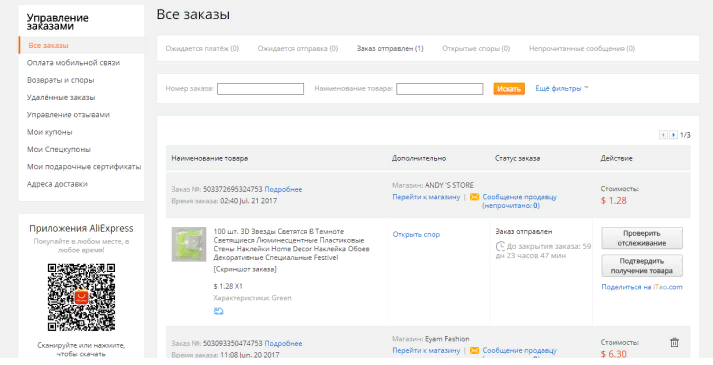This screenshot has width=713, height=365.
Task: Open "Управление отзывами" in the sidebar
Action: tap(68, 115)
